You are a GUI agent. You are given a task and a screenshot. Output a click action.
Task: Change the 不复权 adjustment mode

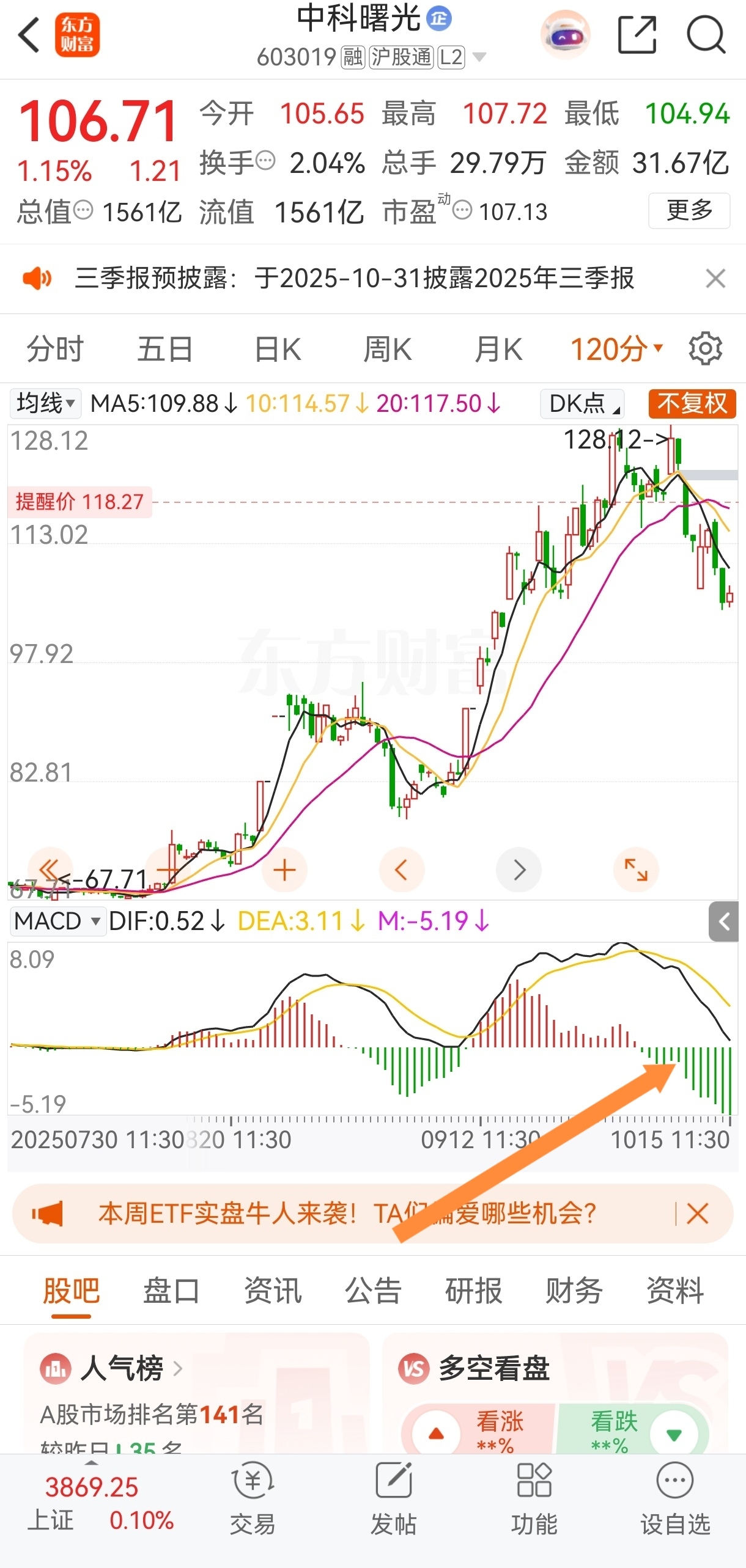click(692, 403)
